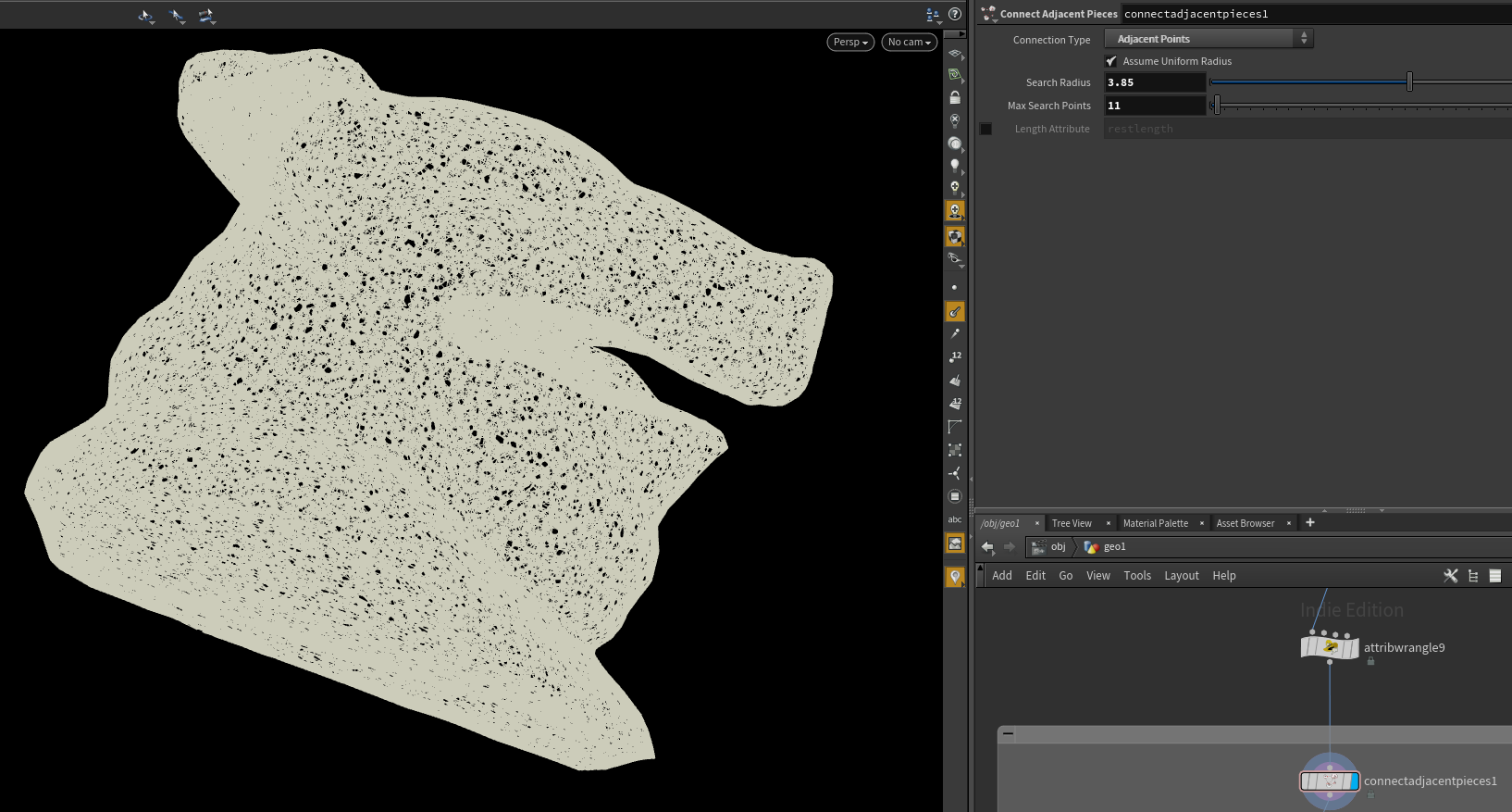Screen dimensions: 1512x812
Task: Open the Persp view dropdown
Action: coord(850,42)
